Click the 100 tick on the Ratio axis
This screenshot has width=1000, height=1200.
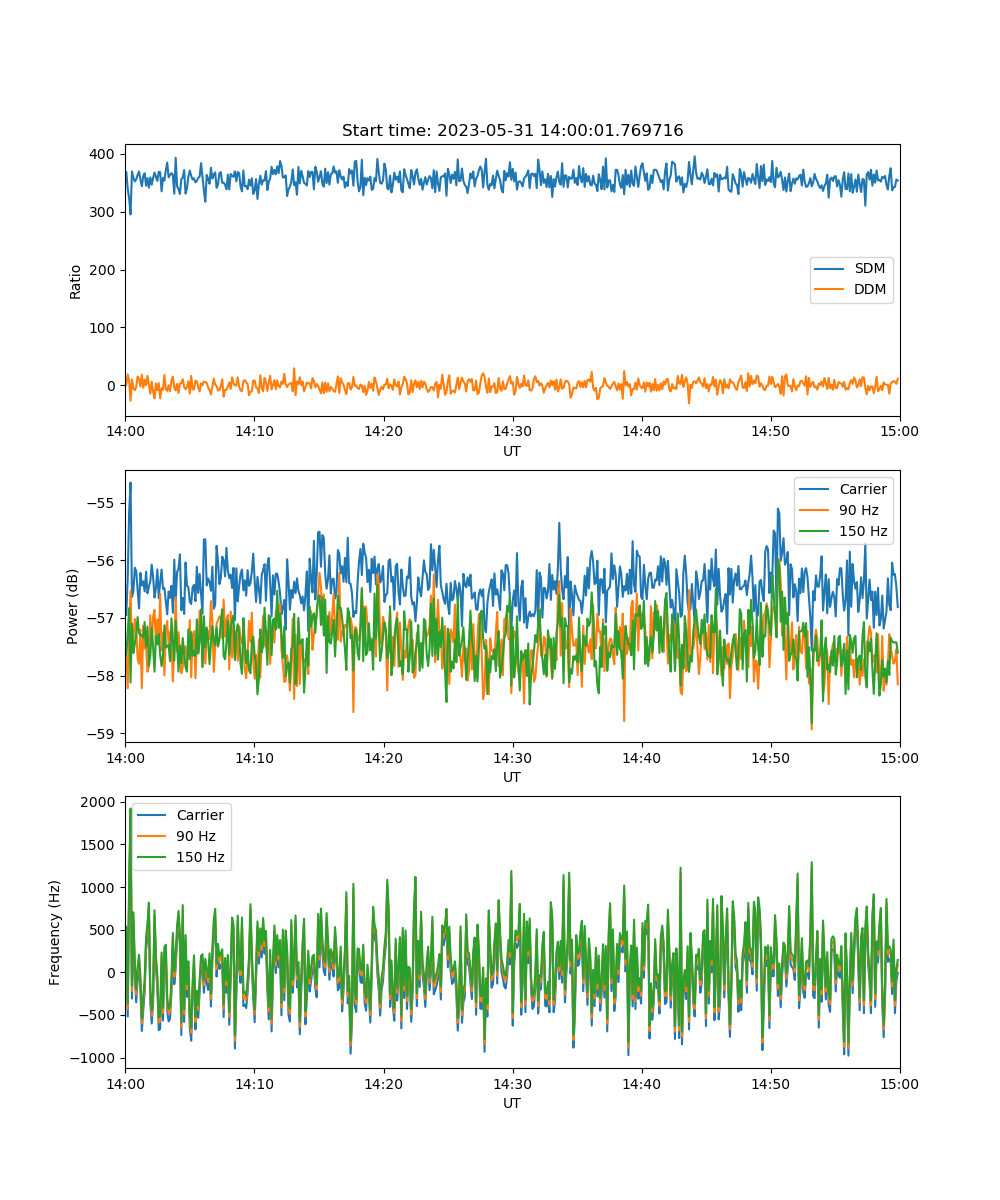105,328
